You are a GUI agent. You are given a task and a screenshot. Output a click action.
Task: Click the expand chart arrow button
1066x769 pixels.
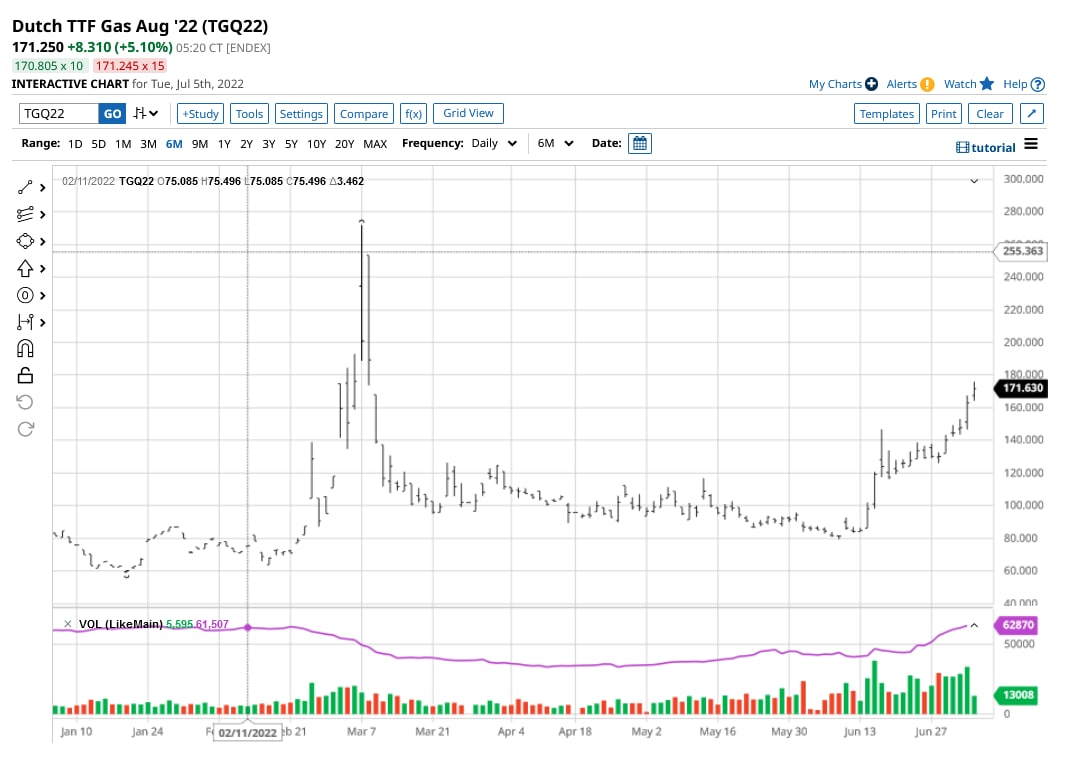[1031, 114]
